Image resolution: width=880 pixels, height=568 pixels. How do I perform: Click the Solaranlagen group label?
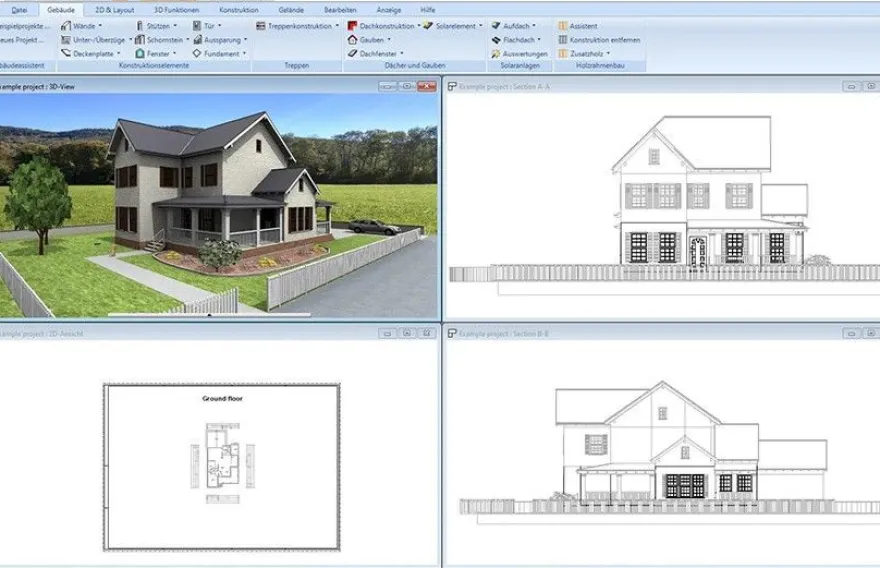click(520, 66)
